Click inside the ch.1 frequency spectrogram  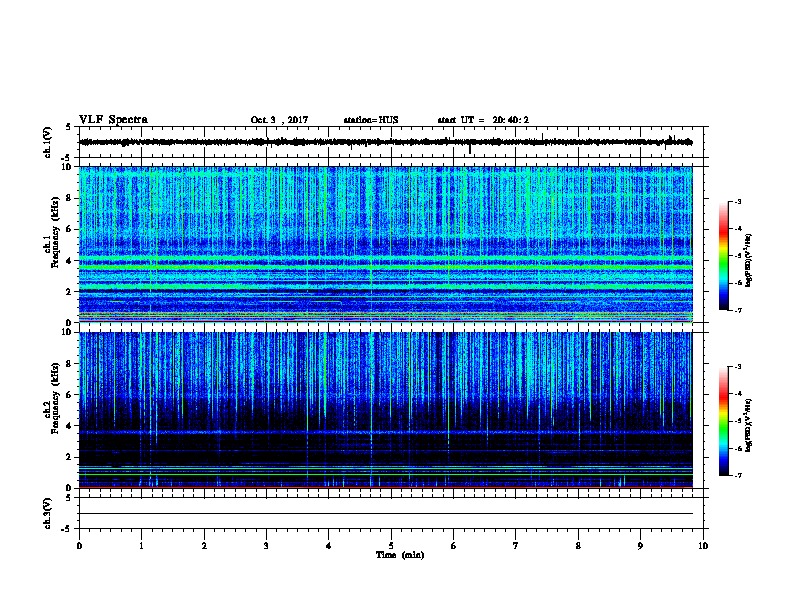386,244
